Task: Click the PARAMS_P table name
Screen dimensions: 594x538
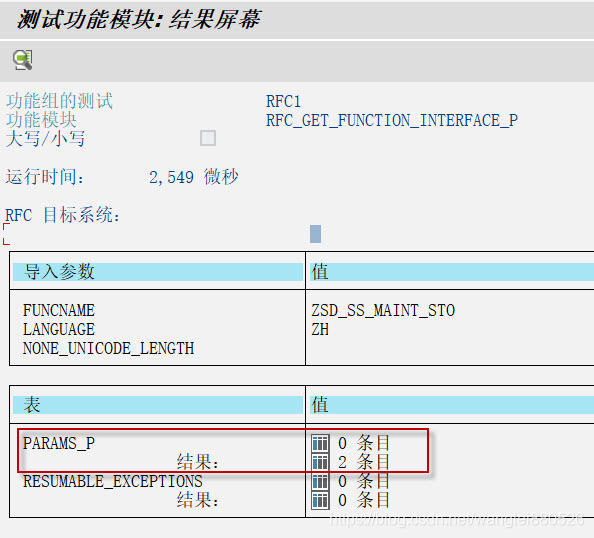Action: [x=59, y=443]
